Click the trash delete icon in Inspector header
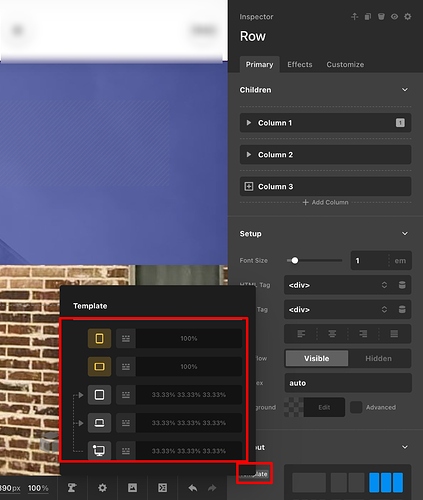 tap(381, 16)
